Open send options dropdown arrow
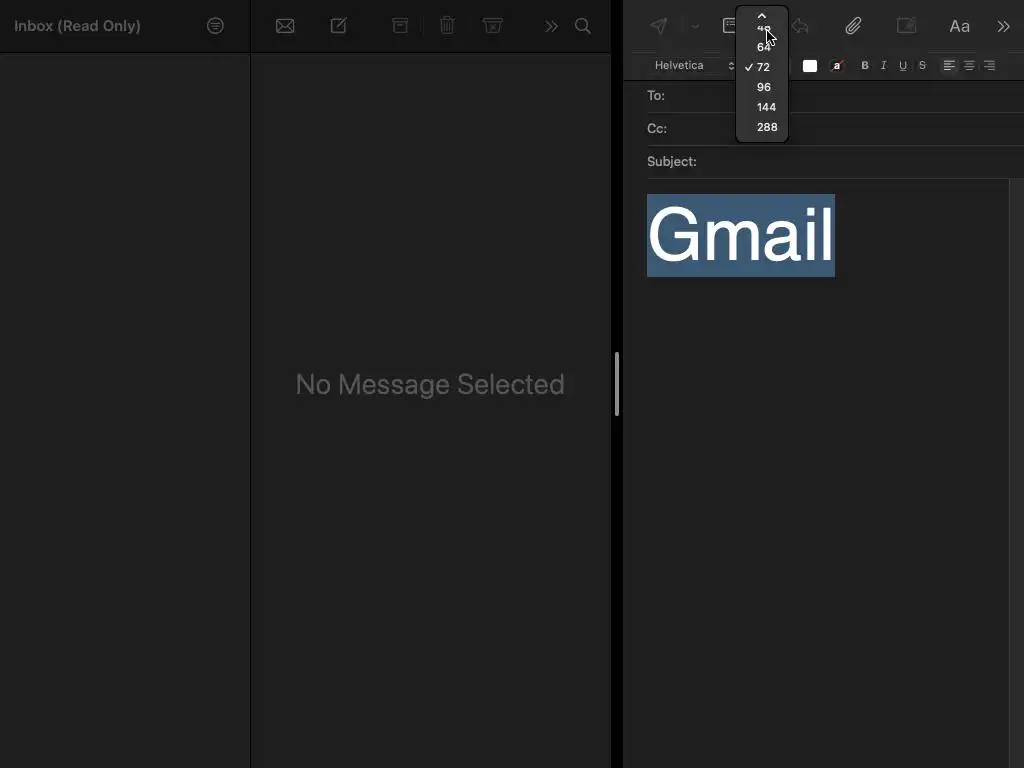This screenshot has height=768, width=1024. (696, 27)
